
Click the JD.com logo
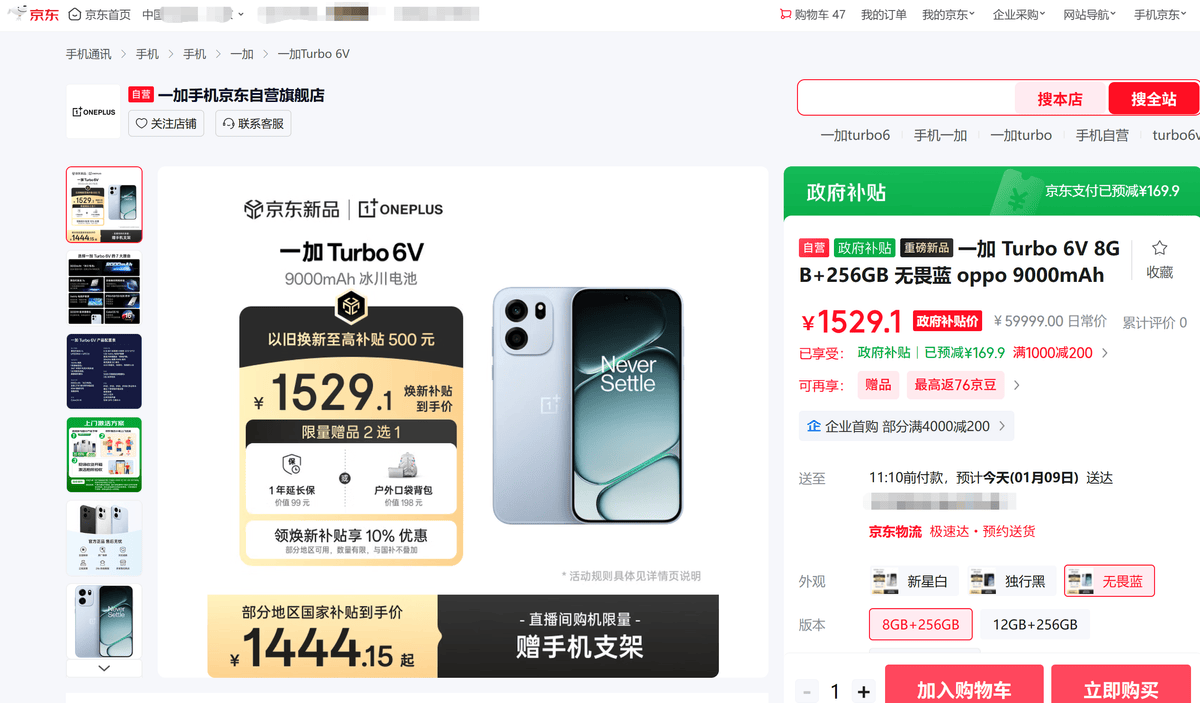pos(32,14)
